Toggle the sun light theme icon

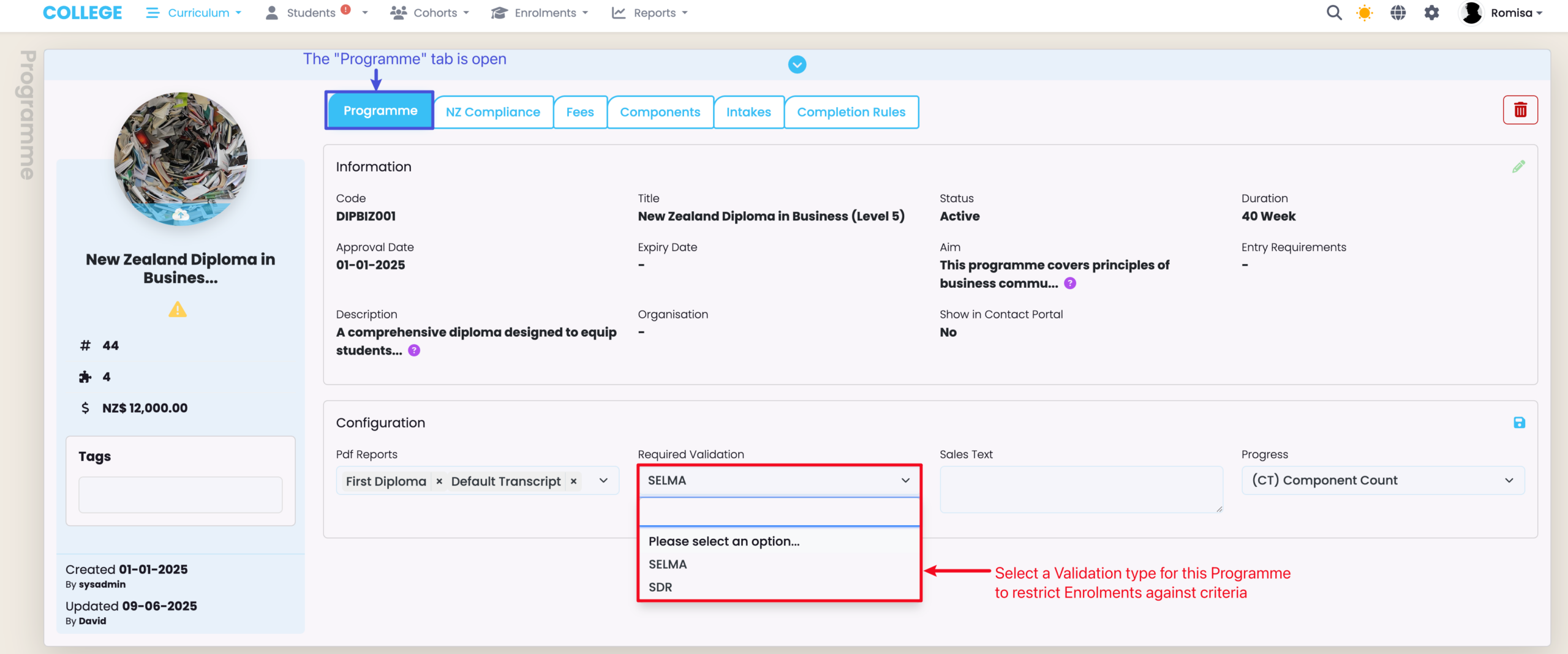click(1365, 13)
